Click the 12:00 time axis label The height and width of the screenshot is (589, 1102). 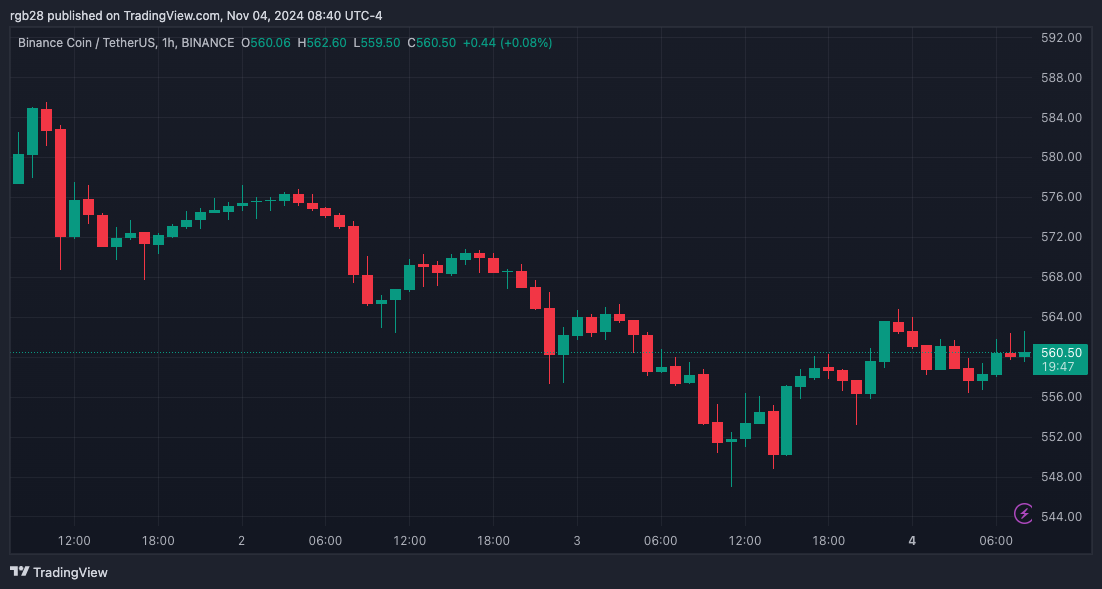[x=74, y=540]
